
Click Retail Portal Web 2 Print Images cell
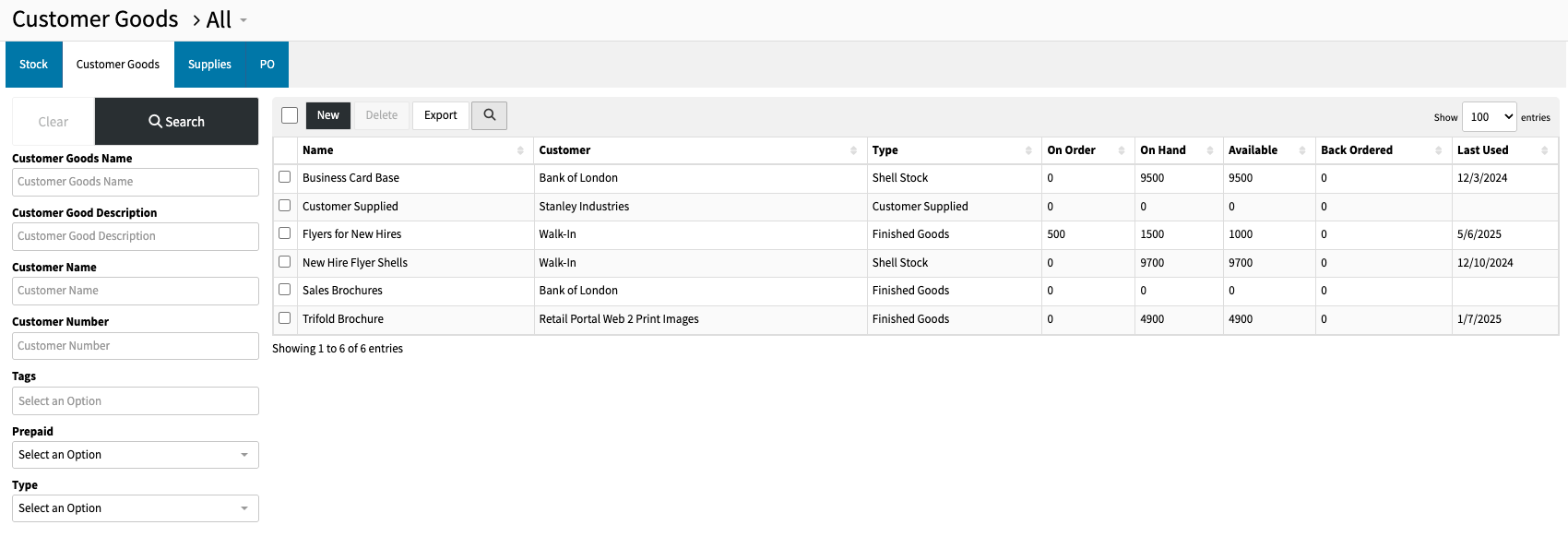pyautogui.click(x=619, y=319)
